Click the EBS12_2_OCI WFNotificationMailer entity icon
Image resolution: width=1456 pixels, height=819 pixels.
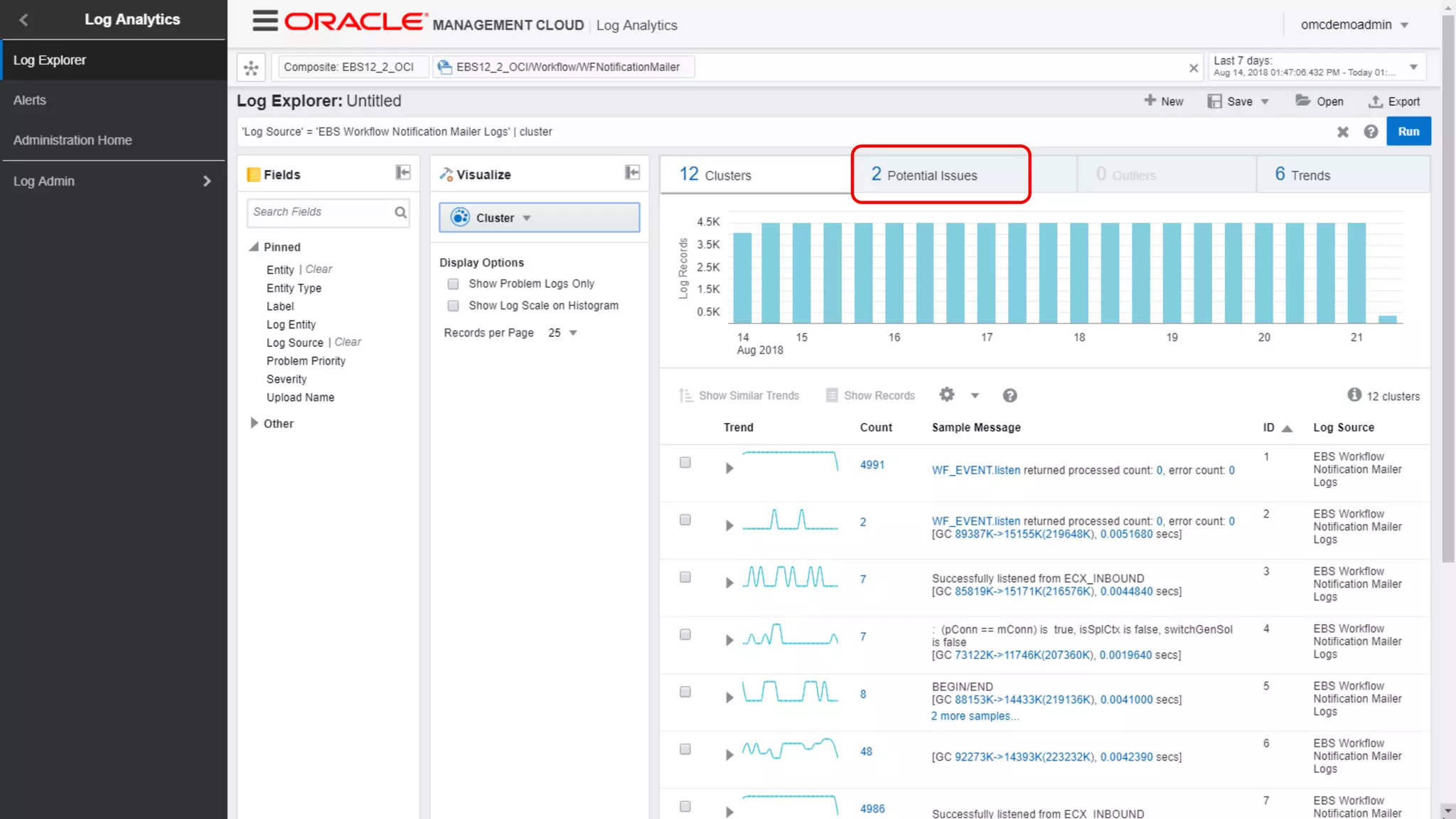[x=444, y=67]
